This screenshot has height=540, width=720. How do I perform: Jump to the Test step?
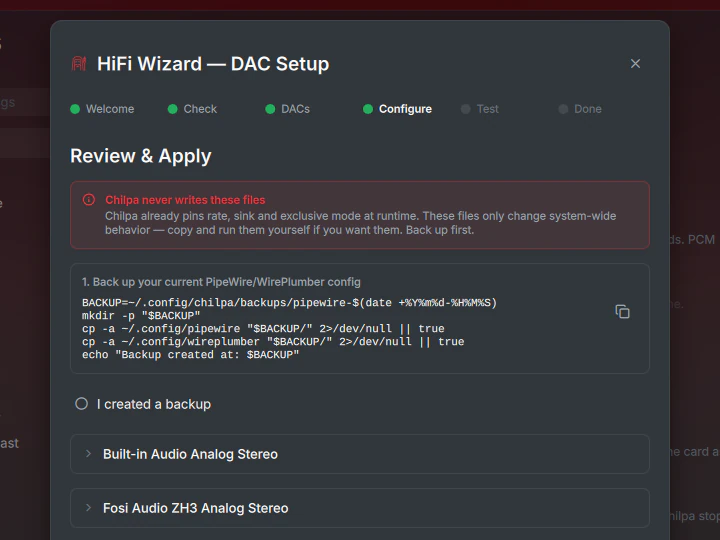(480, 109)
